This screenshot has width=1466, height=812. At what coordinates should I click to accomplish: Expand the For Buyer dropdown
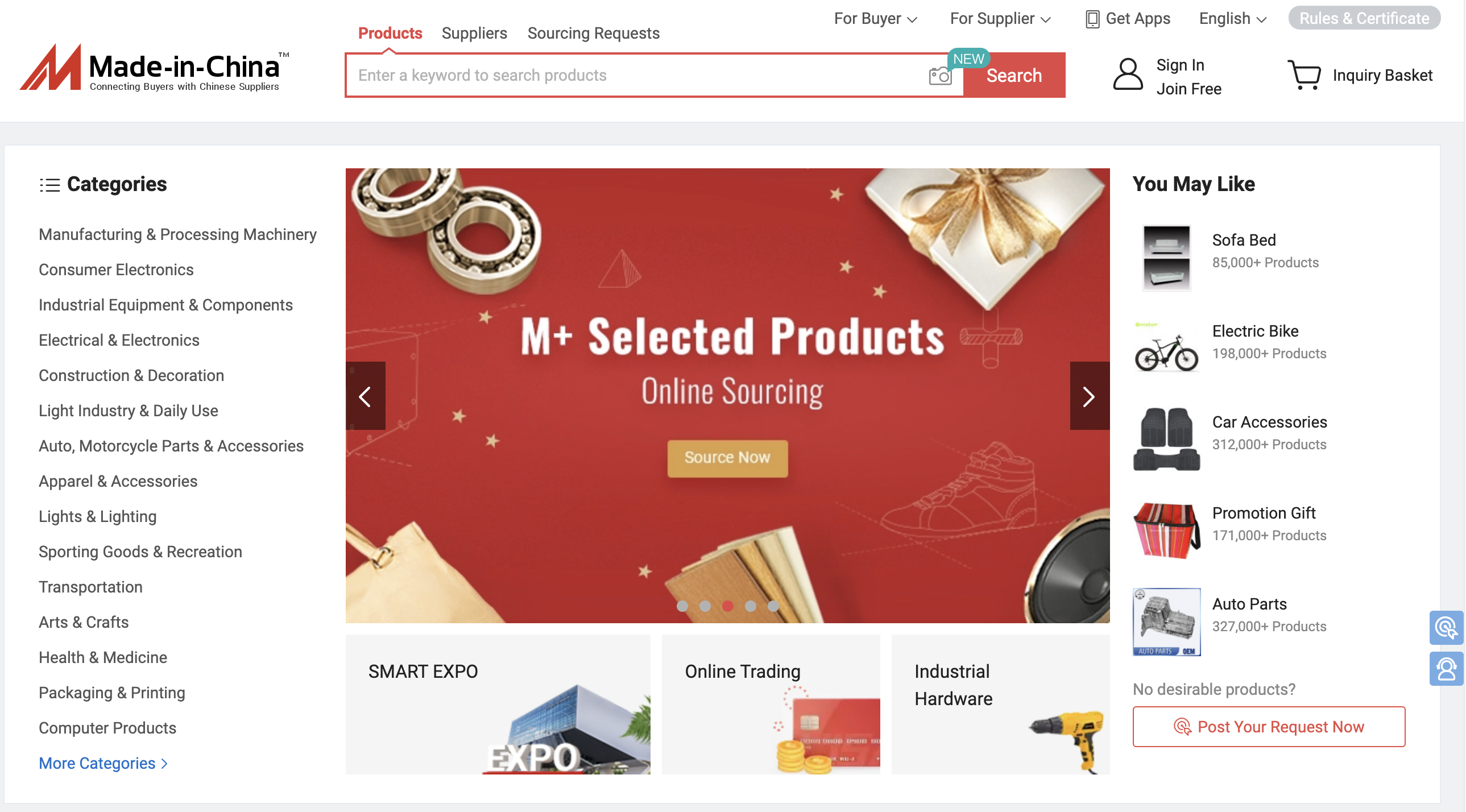875,19
